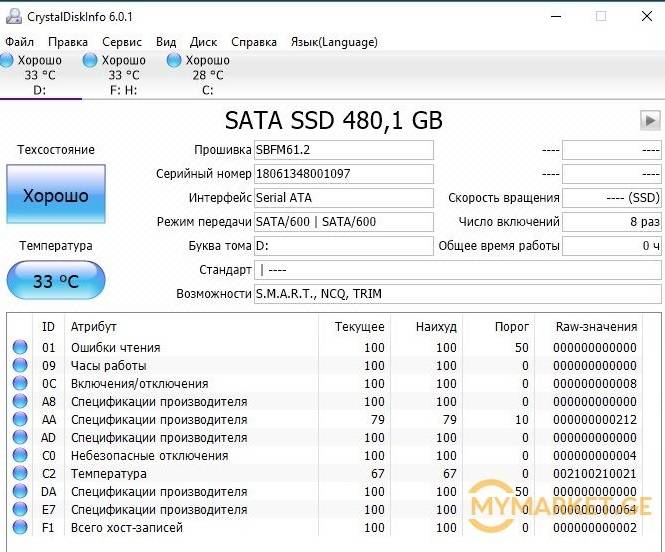The image size is (665, 552).
Task: Click the Прошивка field SBFM61.2
Action: [x=344, y=150]
